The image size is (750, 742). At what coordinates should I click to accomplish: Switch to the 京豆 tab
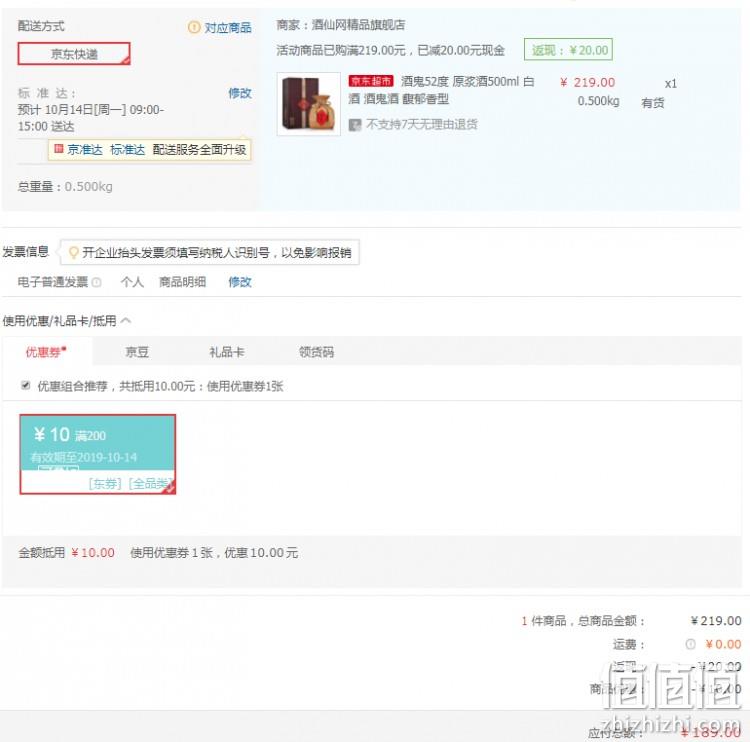point(137,352)
